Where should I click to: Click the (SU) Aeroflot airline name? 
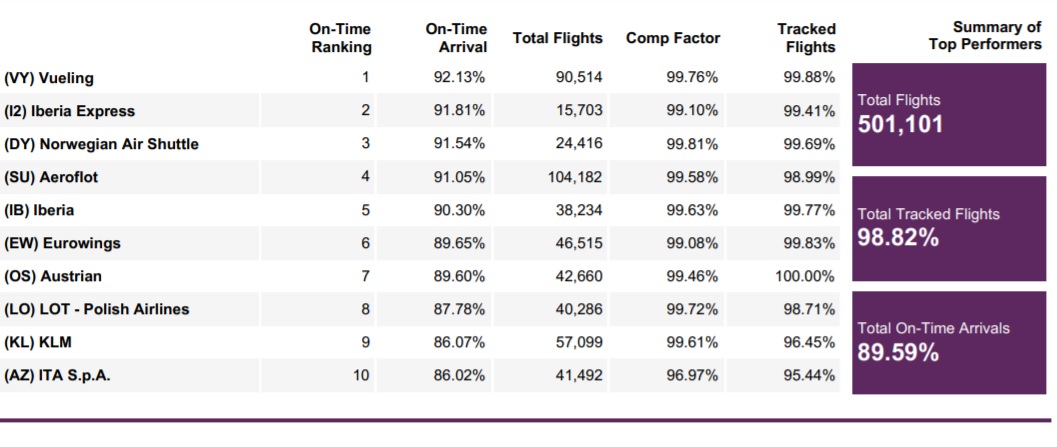pos(51,177)
